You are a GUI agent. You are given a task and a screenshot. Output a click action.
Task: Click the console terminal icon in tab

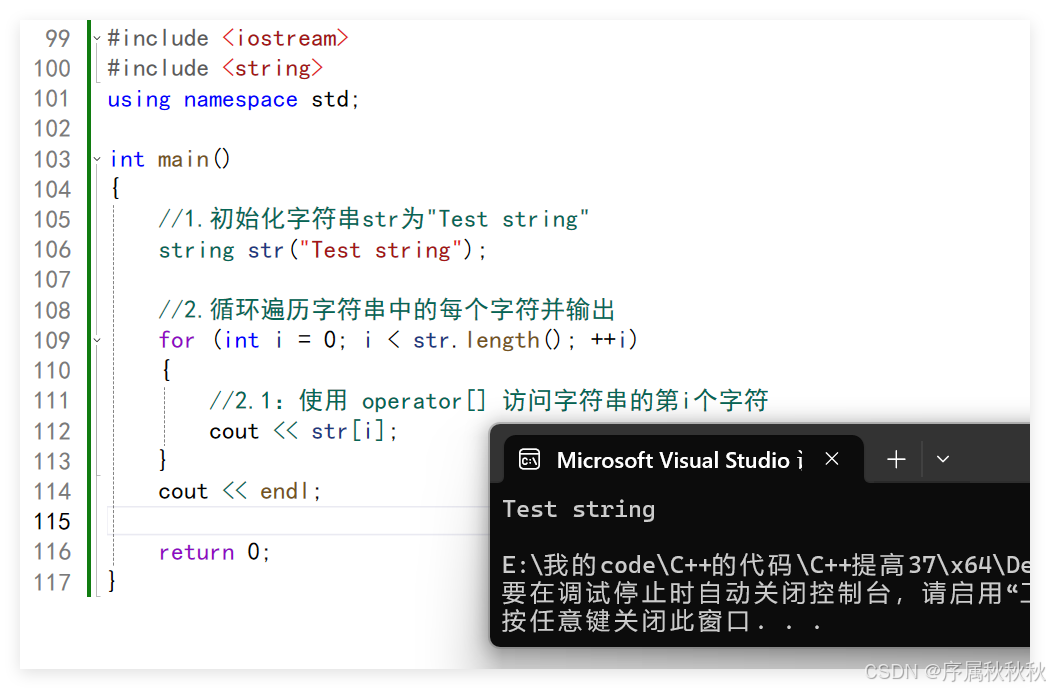[529, 459]
